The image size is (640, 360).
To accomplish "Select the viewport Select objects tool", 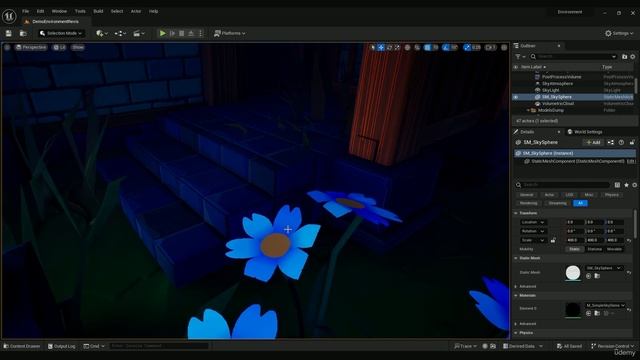I will coord(373,47).
